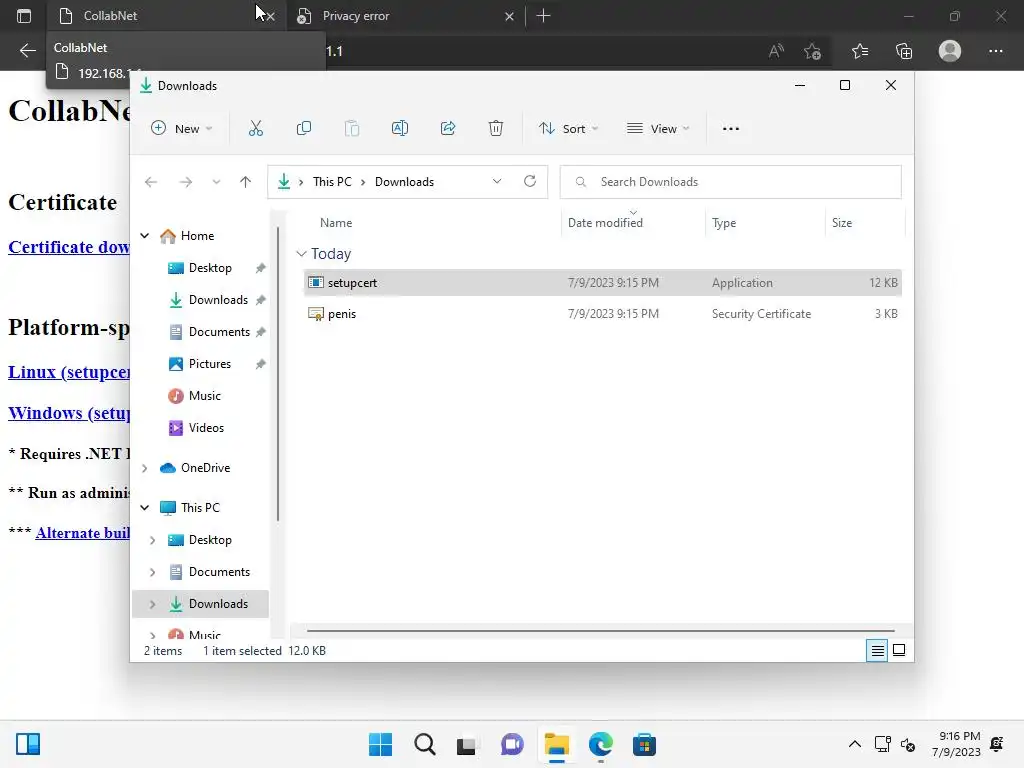Viewport: 1024px width, 768px height.
Task: Open the clock and date in taskbar
Action: [955, 744]
